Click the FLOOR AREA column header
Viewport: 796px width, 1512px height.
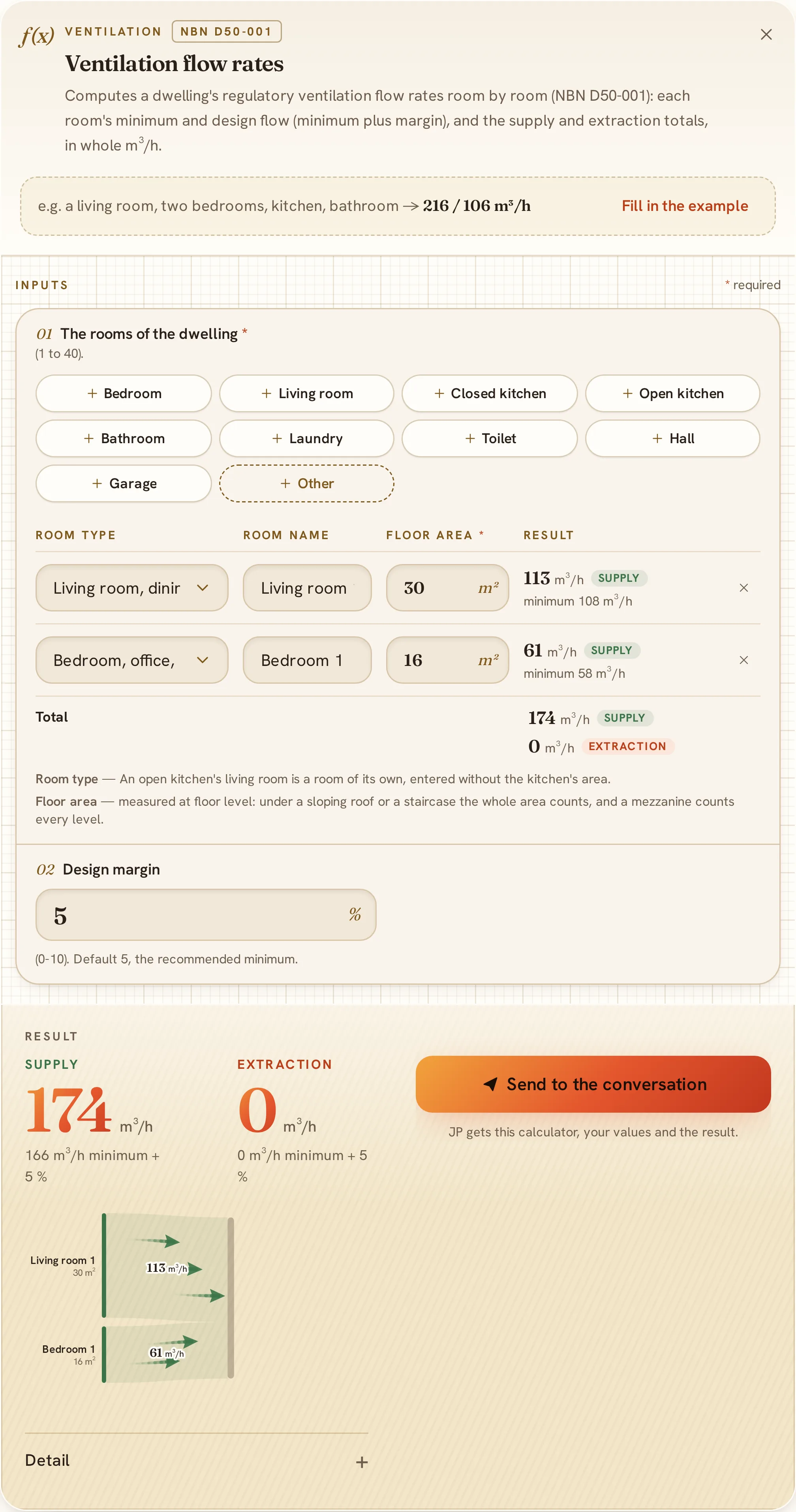435,535
